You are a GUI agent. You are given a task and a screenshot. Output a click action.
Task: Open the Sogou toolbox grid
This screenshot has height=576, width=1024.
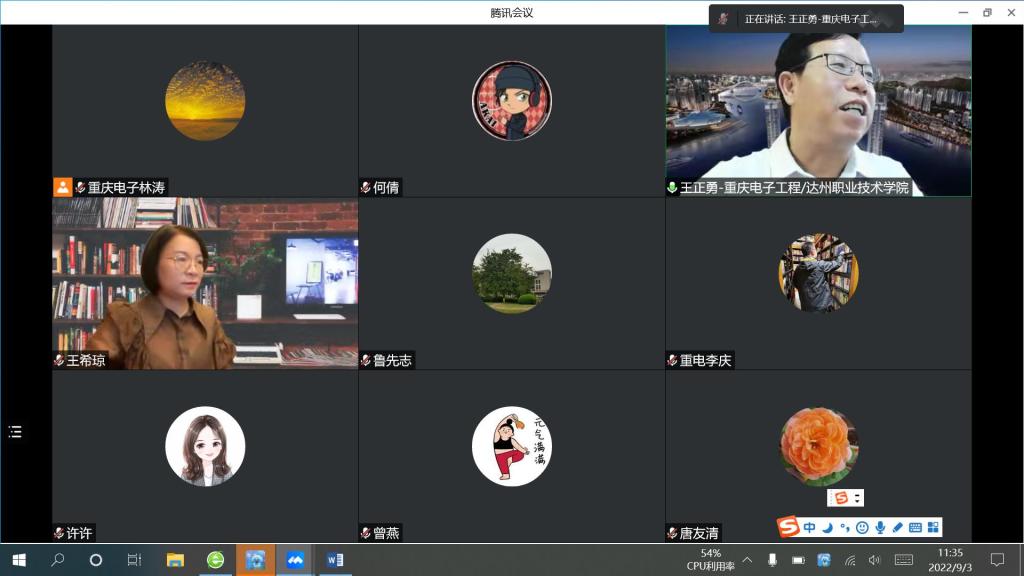(x=933, y=527)
